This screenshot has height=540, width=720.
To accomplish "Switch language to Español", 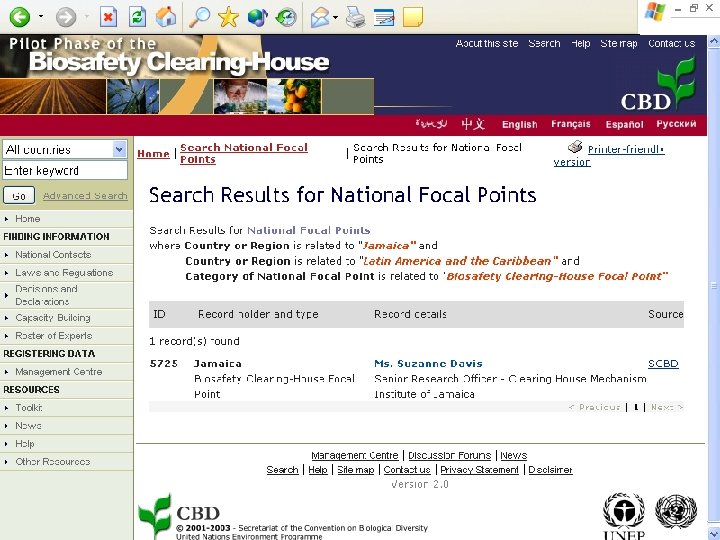I will pos(624,124).
